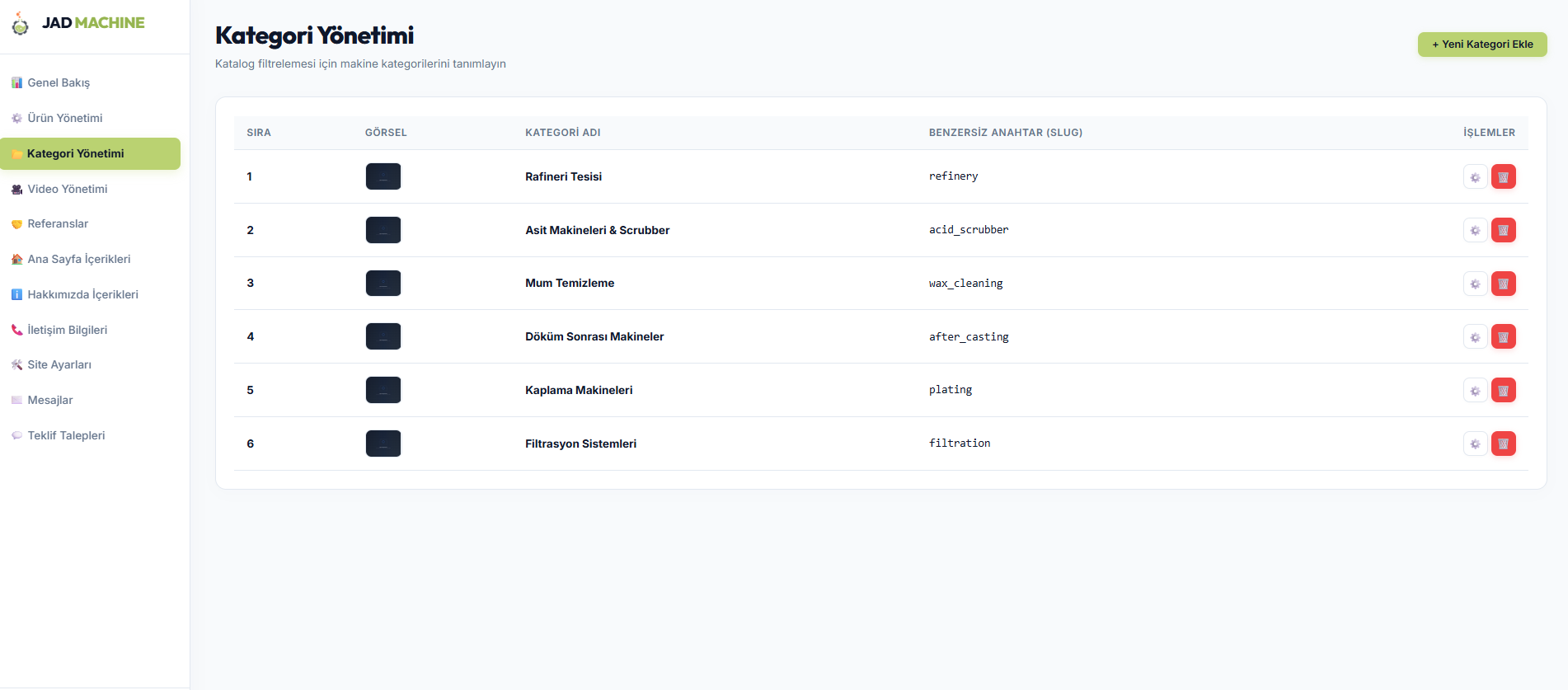Viewport: 1568px width, 690px height.
Task: Click the Filtrasyon Sistemleri category name
Action: point(581,444)
